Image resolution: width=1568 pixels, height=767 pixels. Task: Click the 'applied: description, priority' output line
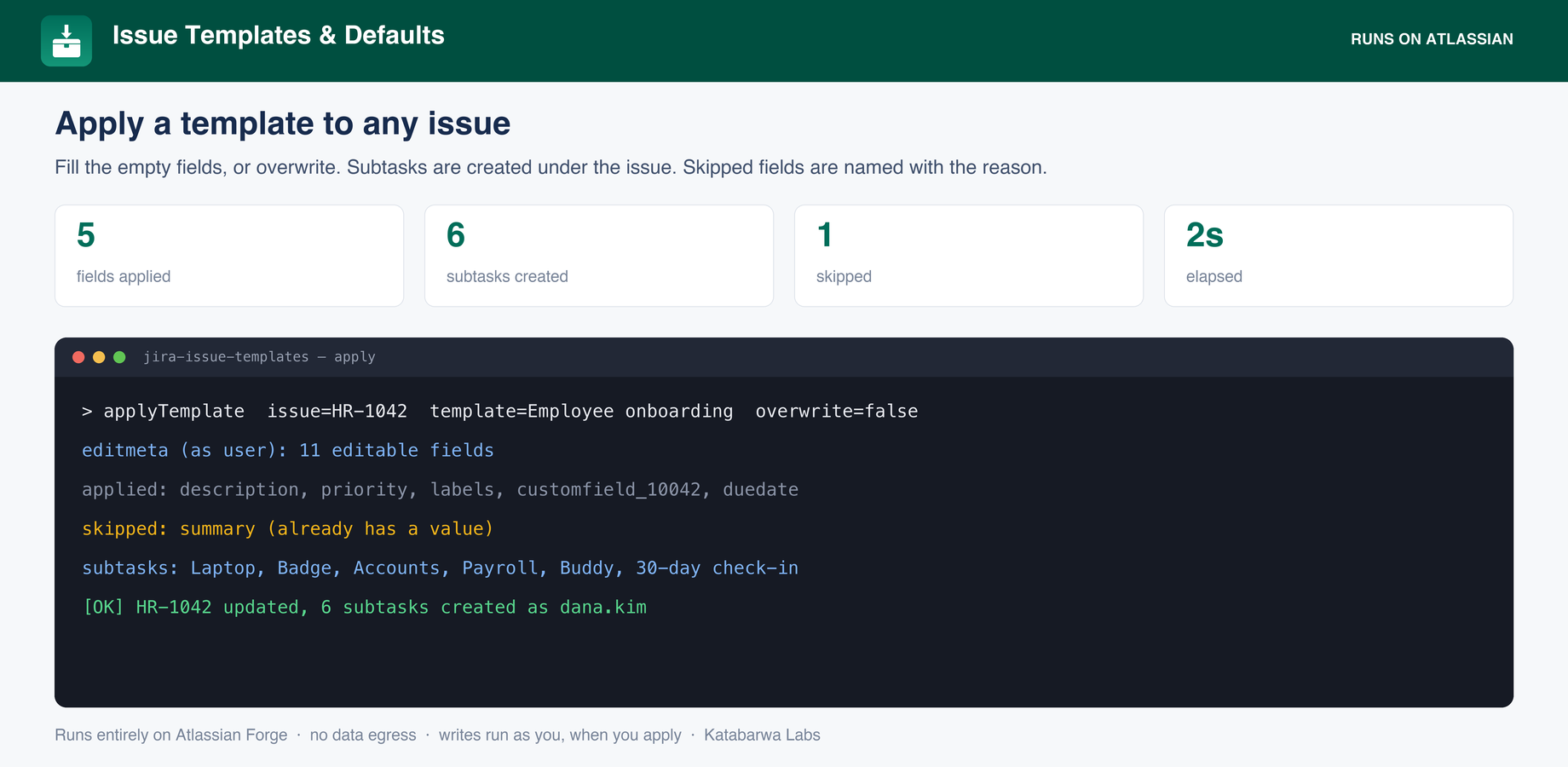pyautogui.click(x=441, y=489)
